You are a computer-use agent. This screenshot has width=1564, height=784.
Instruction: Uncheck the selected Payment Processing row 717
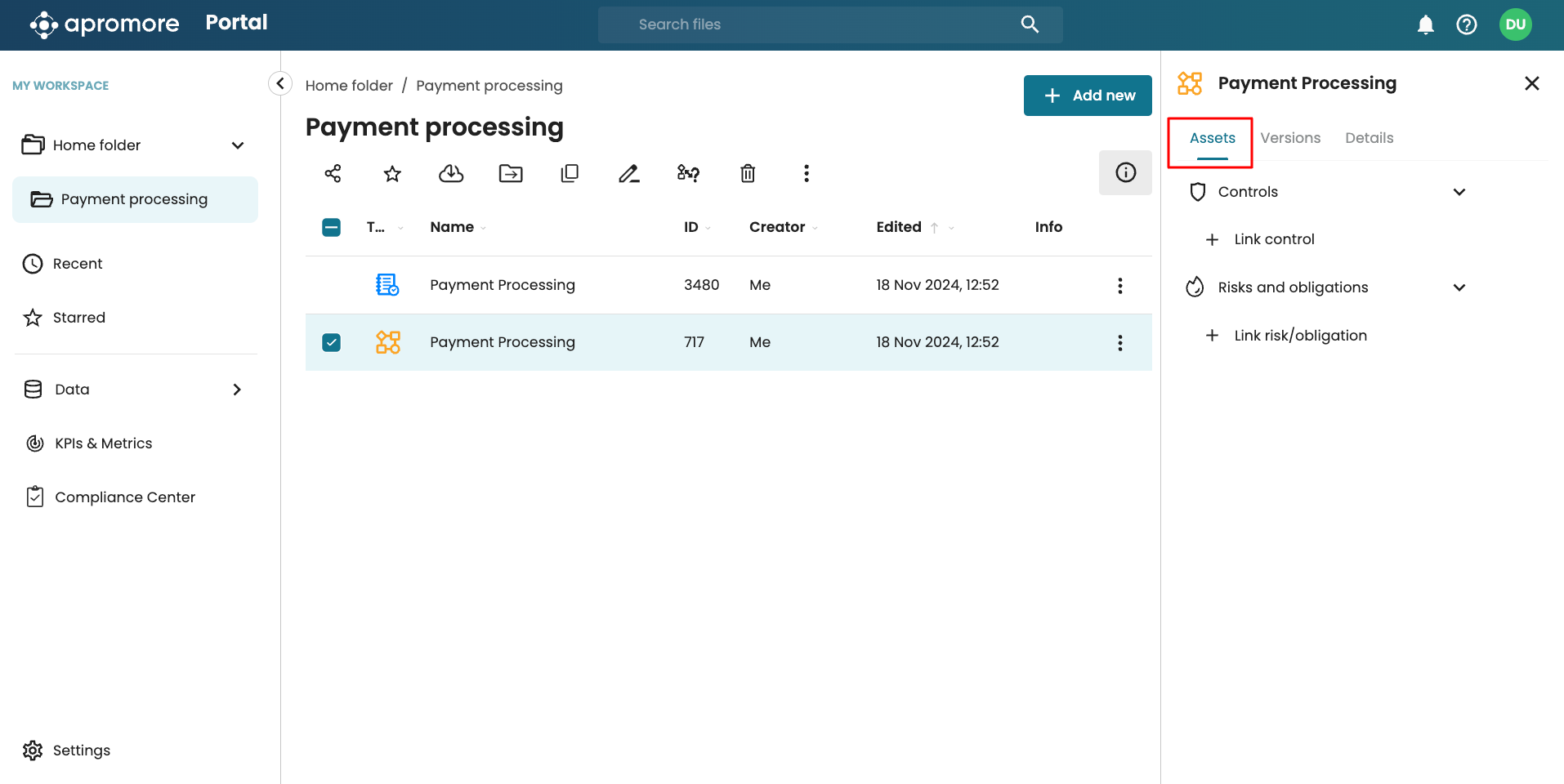[x=331, y=342]
